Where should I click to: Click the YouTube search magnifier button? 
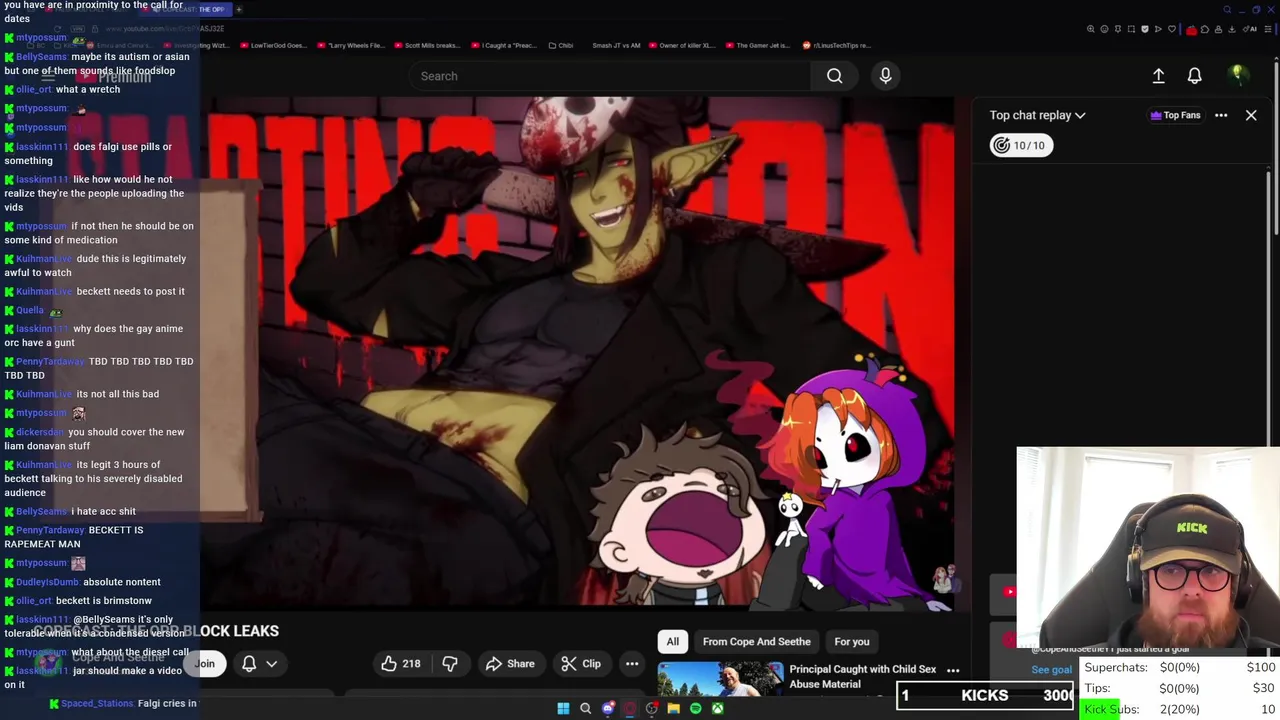point(834,76)
